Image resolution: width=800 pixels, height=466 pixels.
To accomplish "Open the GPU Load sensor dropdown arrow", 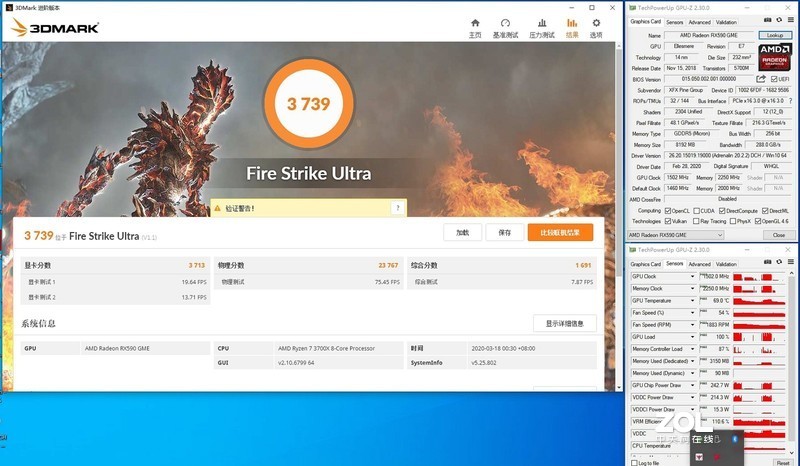I will tap(692, 337).
